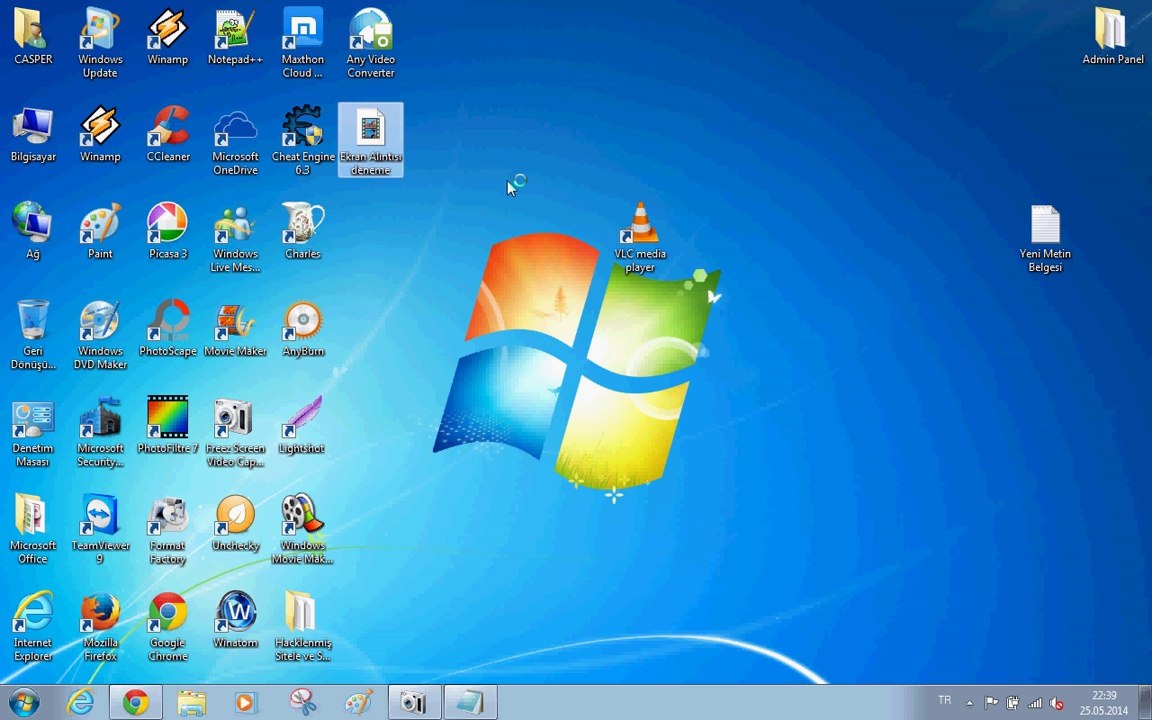Open the Windows Start menu orb

tap(24, 702)
